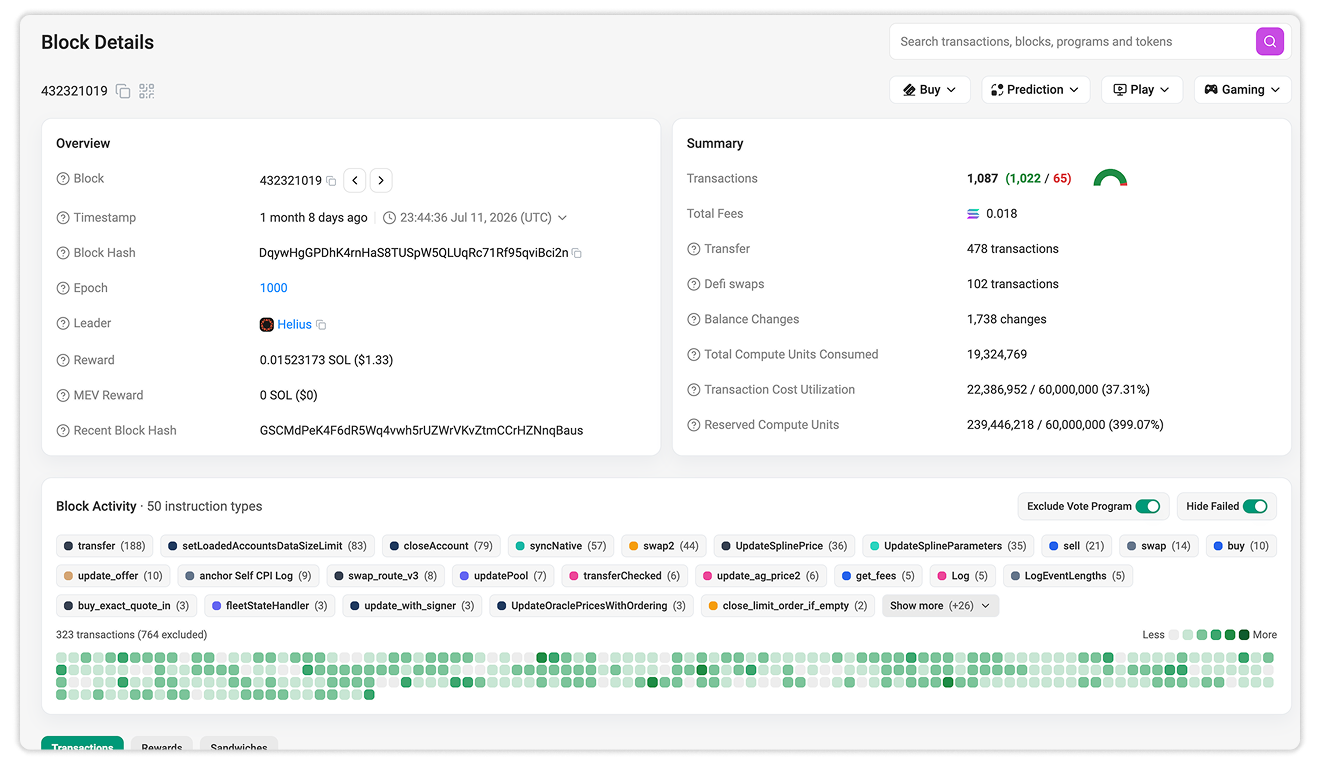Select close_limit_order_if_empty (2) chip
The width and height of the screenshot is (1320, 765).
(x=788, y=606)
